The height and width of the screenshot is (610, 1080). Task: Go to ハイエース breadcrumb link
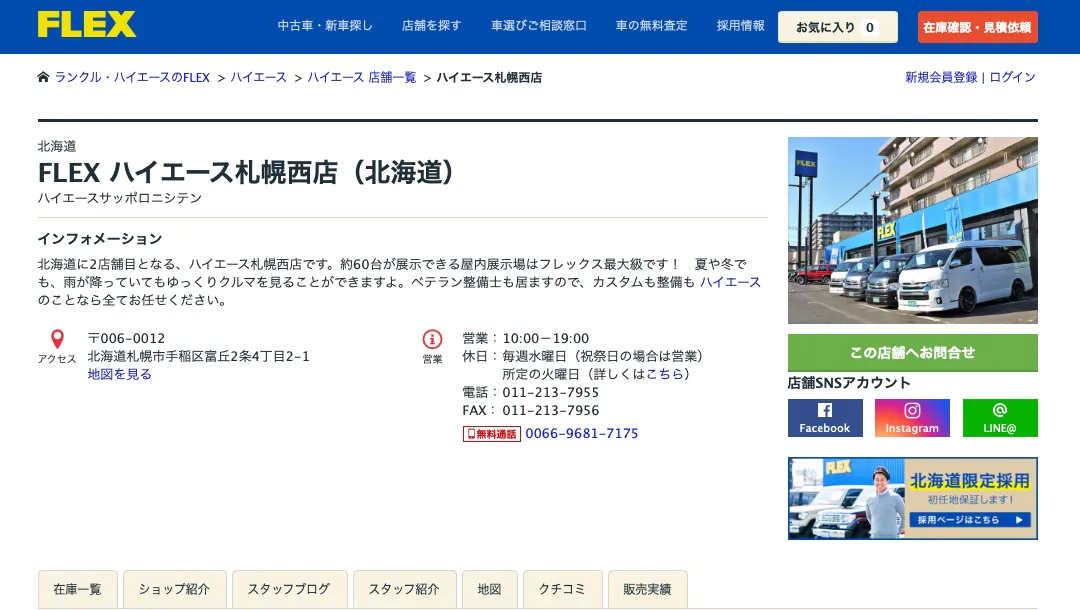pyautogui.click(x=258, y=77)
